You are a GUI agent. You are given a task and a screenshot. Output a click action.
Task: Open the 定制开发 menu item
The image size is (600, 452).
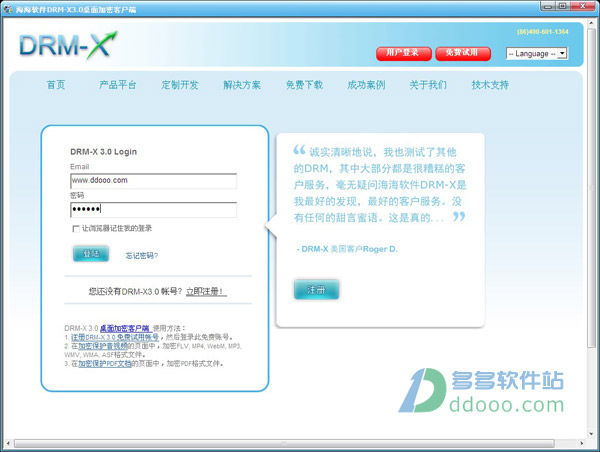click(180, 85)
